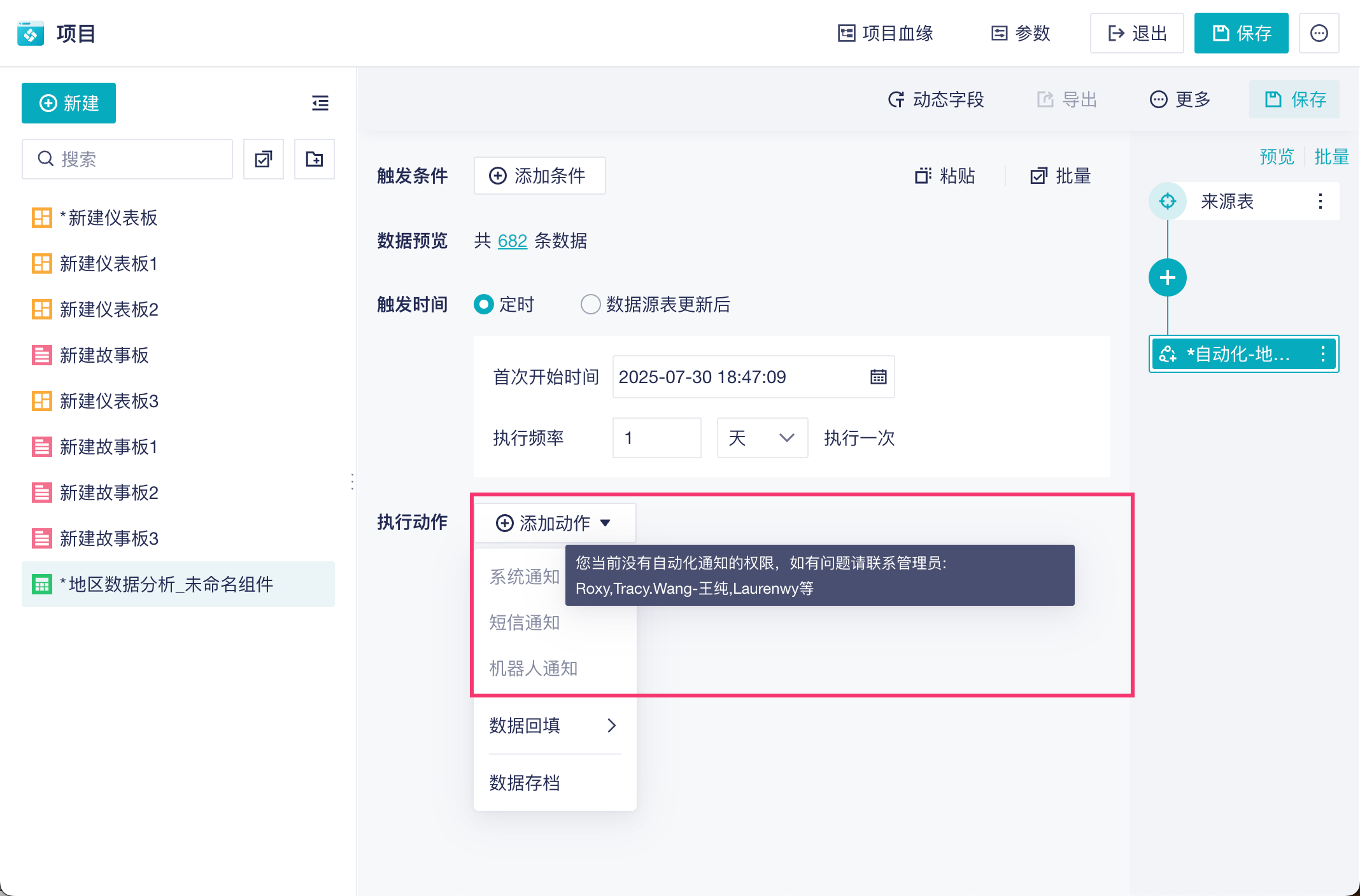Image resolution: width=1360 pixels, height=896 pixels.
Task: Click the 添加条件 button
Action: coord(539,176)
